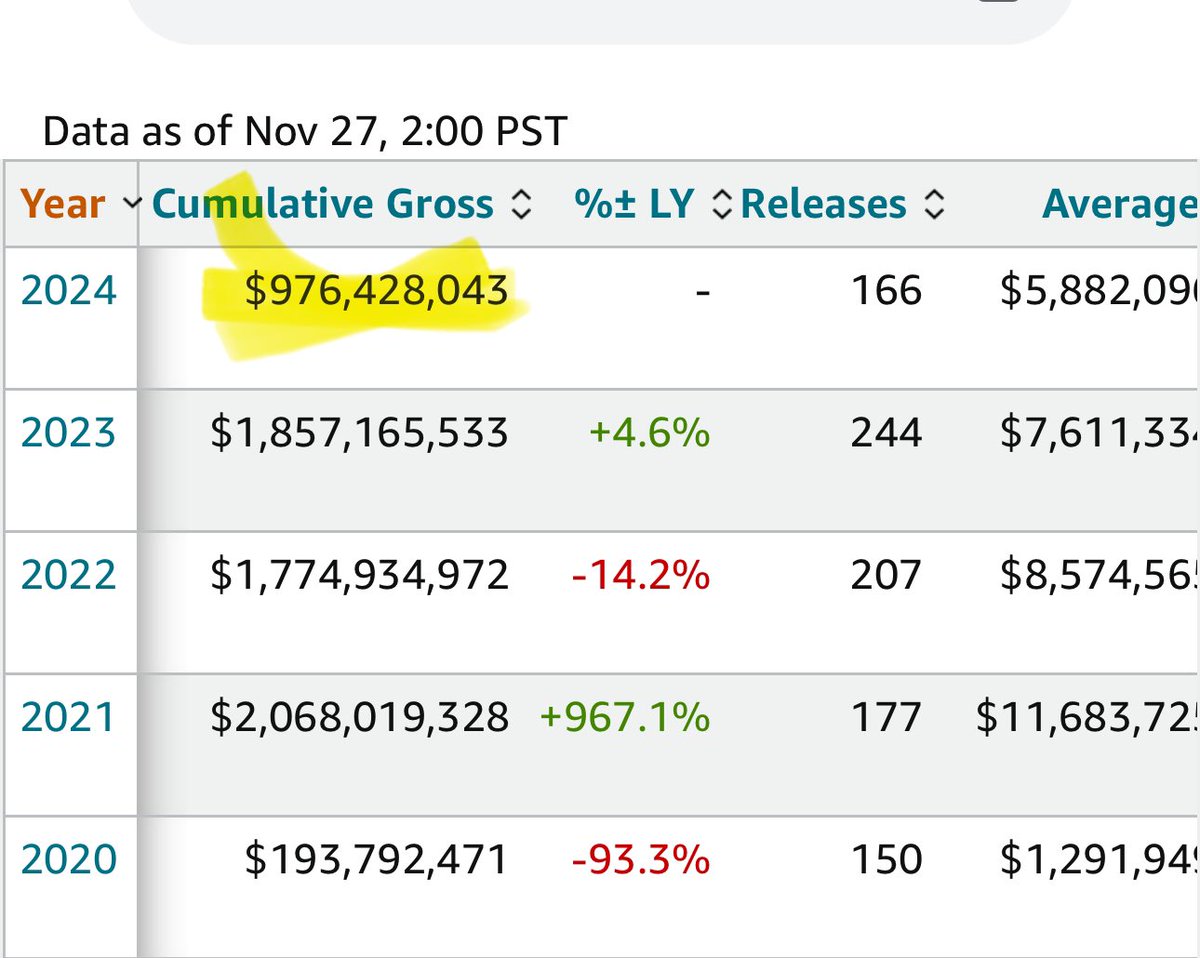Click the up arrow on Cumulative Gross sorter

[x=523, y=196]
